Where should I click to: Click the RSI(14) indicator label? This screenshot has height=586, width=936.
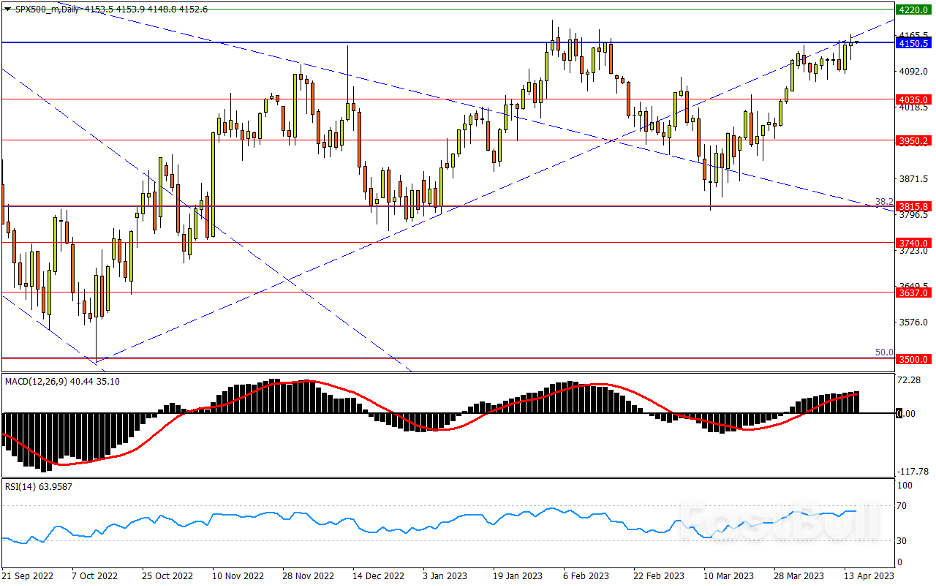pos(22,485)
